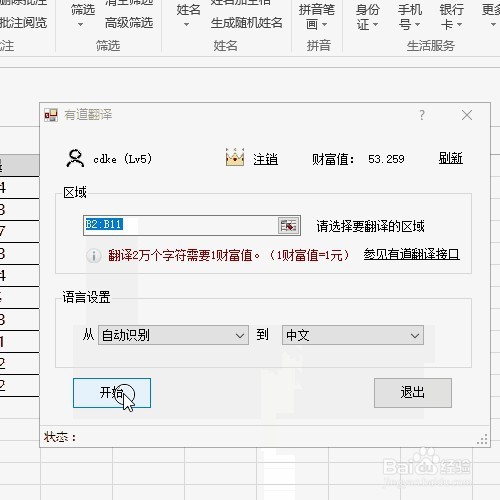Click the 状态 status bar label
Viewport: 500px width, 500px height.
point(60,437)
